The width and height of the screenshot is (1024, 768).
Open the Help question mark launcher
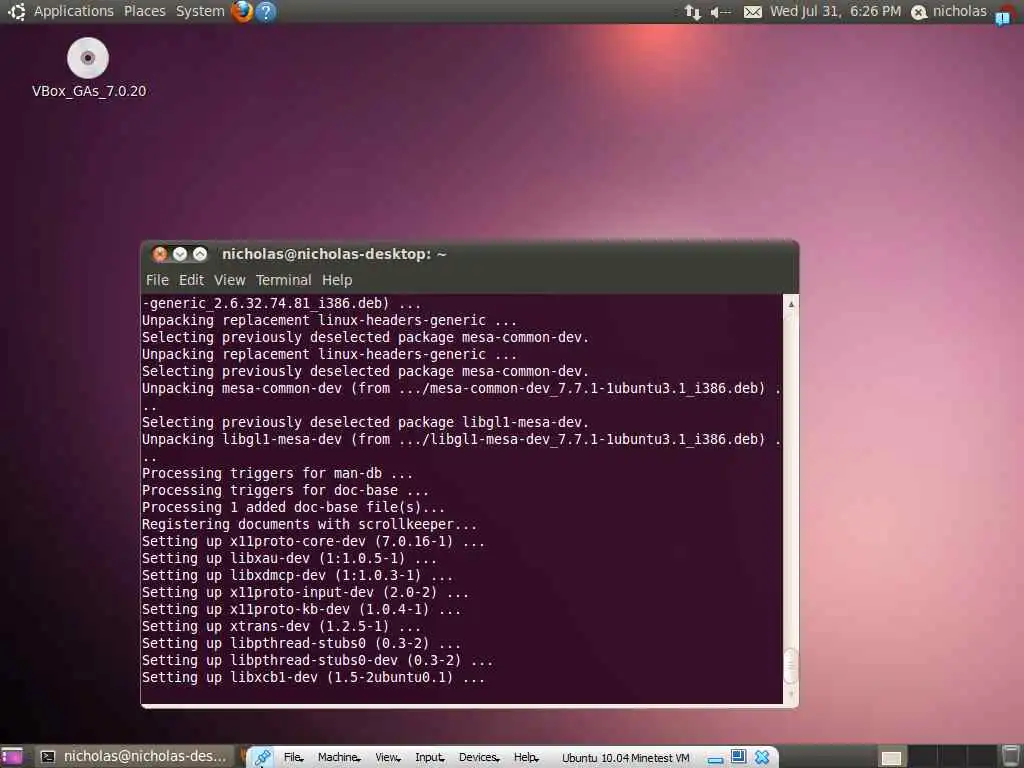click(x=266, y=11)
